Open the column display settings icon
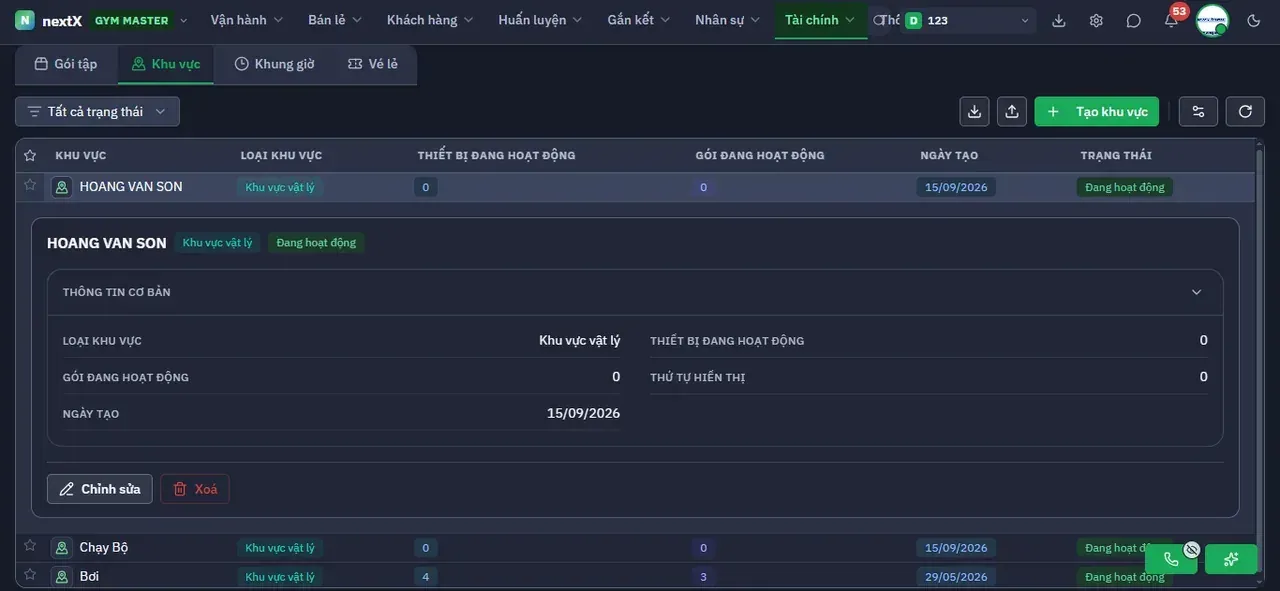The width and height of the screenshot is (1280, 591). tap(1198, 111)
